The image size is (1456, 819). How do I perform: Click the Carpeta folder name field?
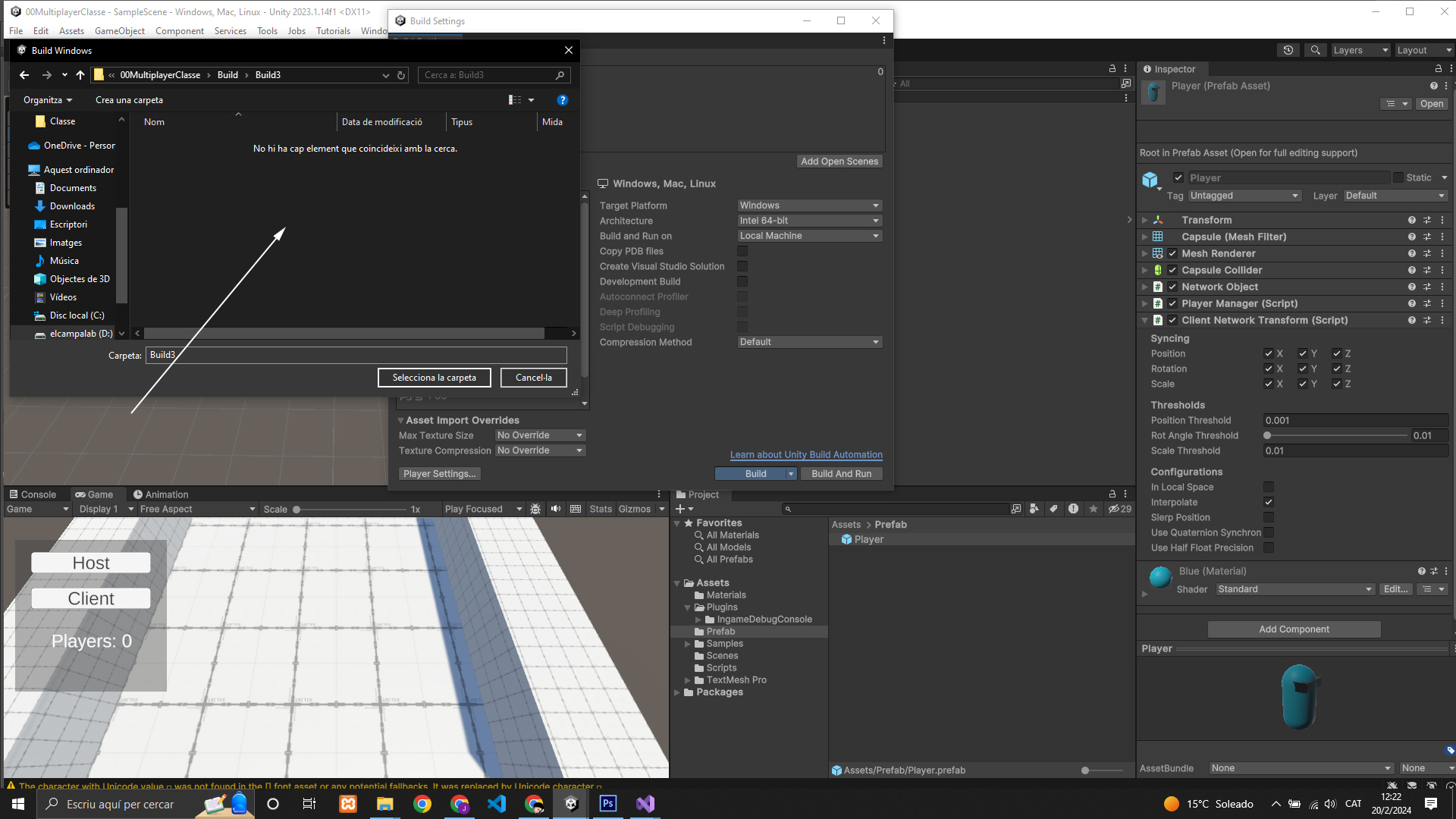(x=356, y=355)
